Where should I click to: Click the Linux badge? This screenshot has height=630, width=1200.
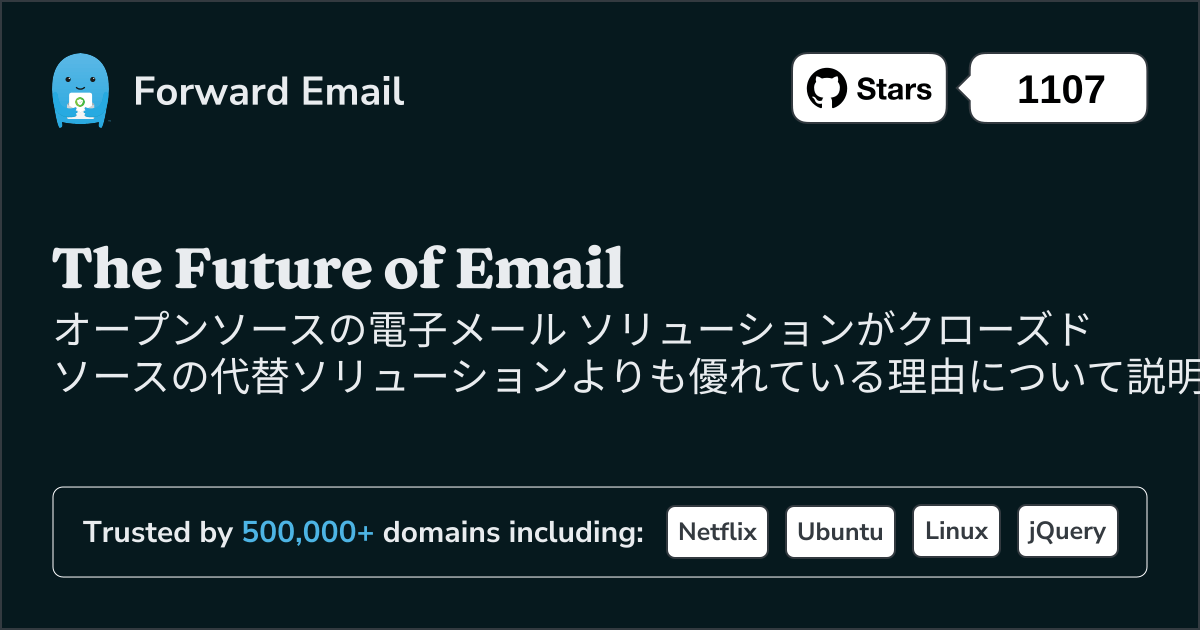956,531
